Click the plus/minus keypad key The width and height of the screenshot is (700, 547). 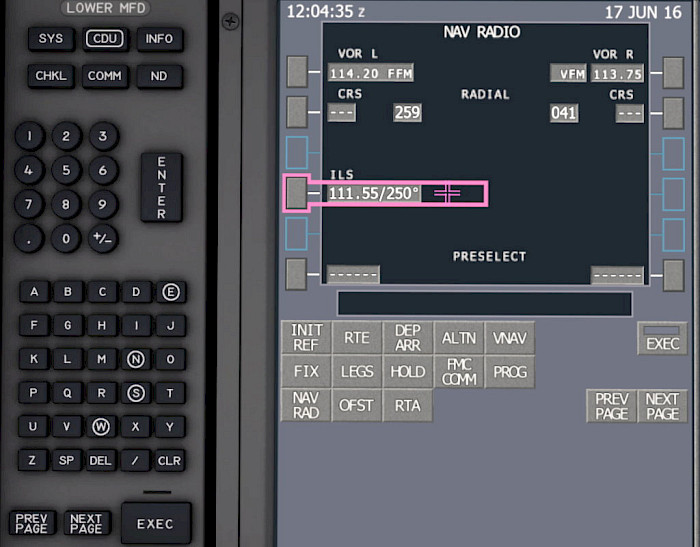(103, 238)
